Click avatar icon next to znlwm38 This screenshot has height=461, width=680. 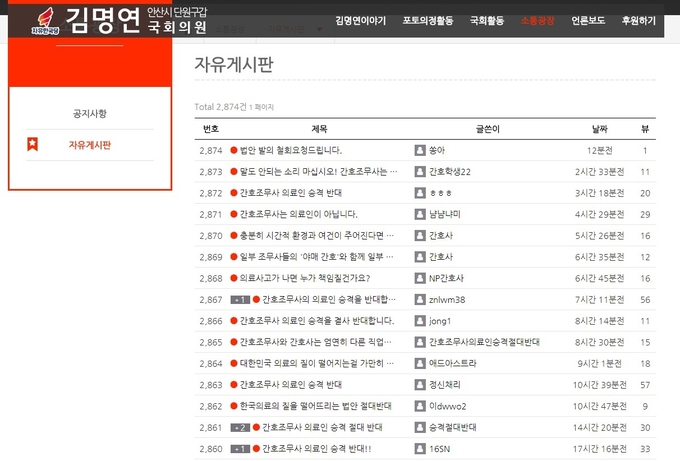point(420,300)
